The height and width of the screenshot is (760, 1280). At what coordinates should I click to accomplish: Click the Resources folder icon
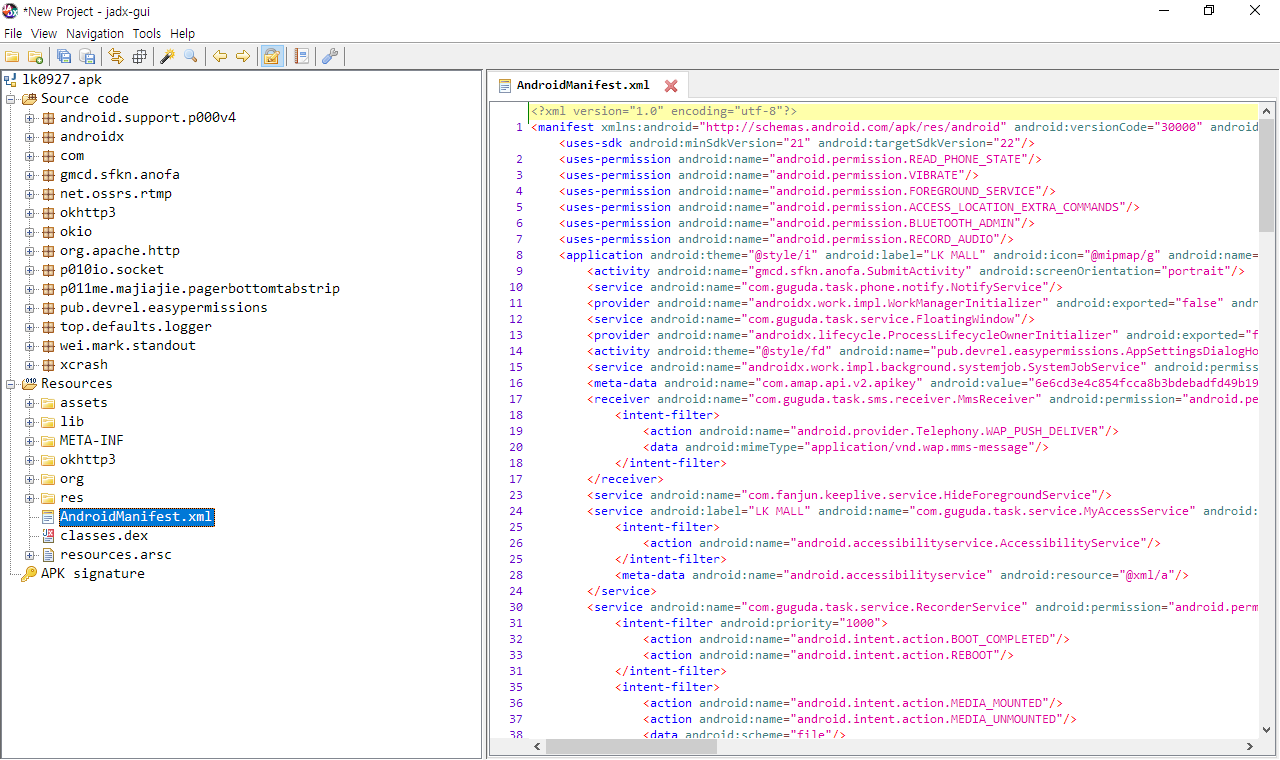tap(29, 384)
